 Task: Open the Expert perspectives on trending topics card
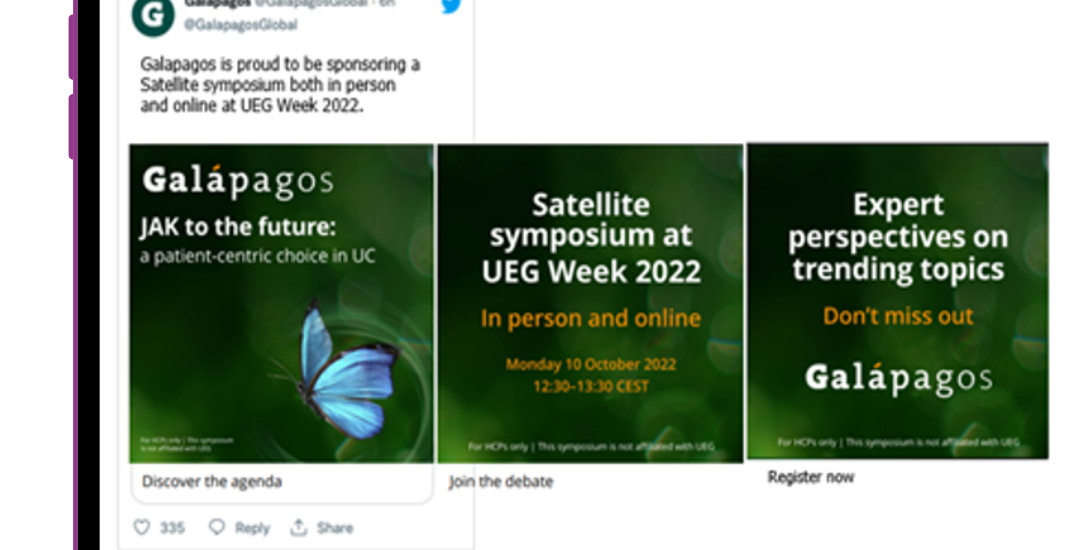(897, 301)
